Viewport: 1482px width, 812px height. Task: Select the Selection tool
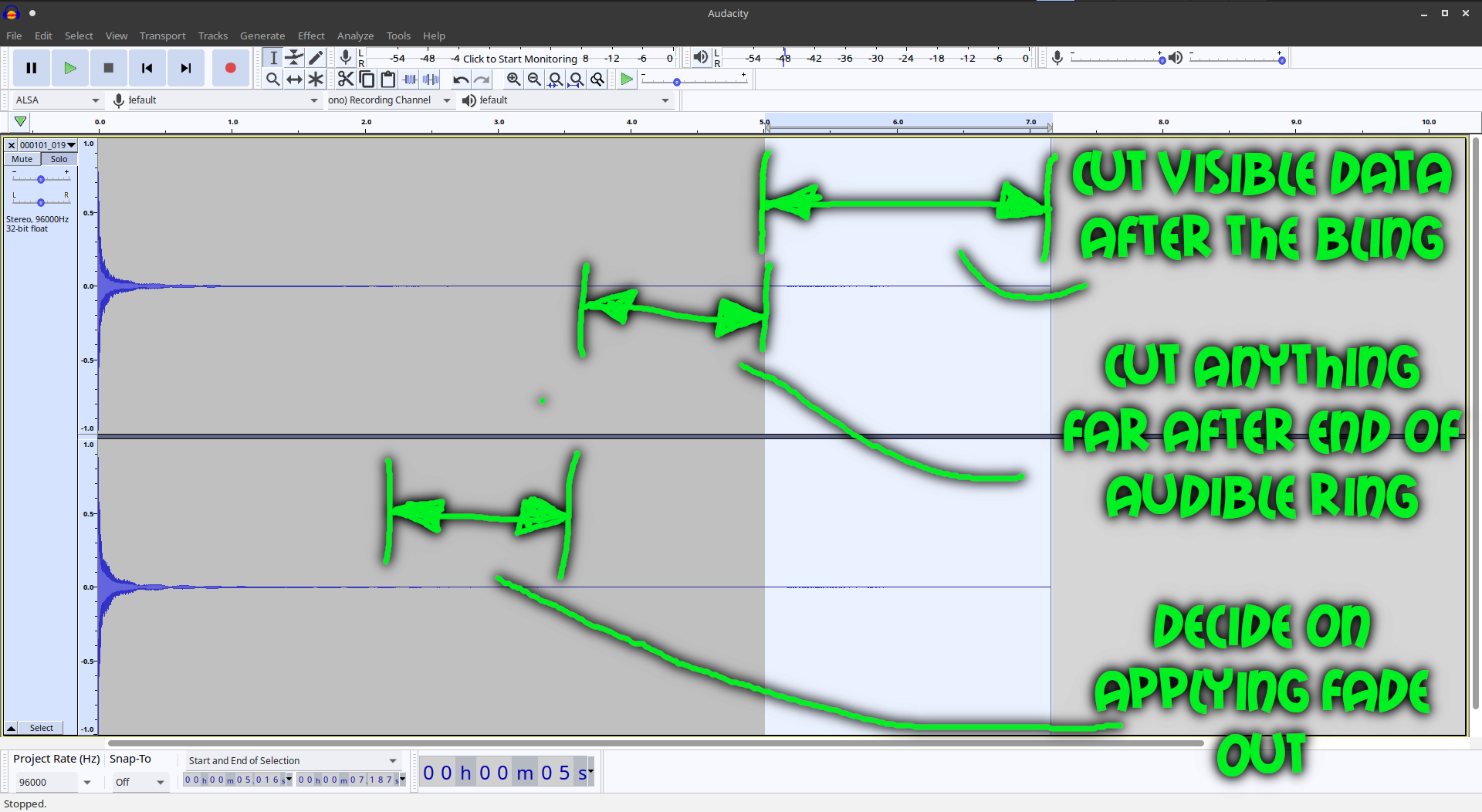click(x=273, y=57)
